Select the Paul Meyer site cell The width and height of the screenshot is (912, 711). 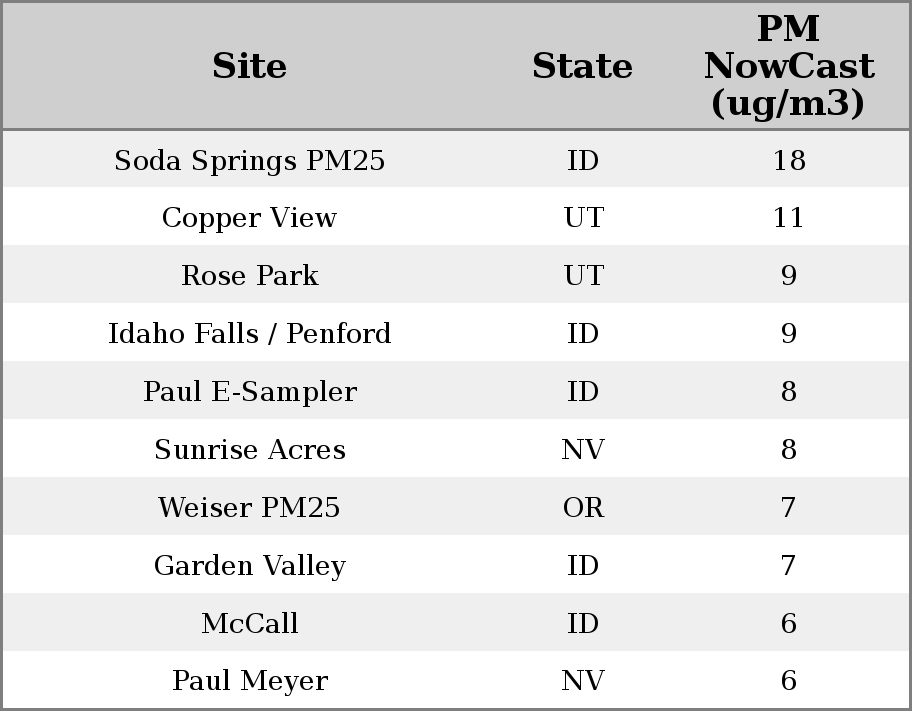(249, 681)
